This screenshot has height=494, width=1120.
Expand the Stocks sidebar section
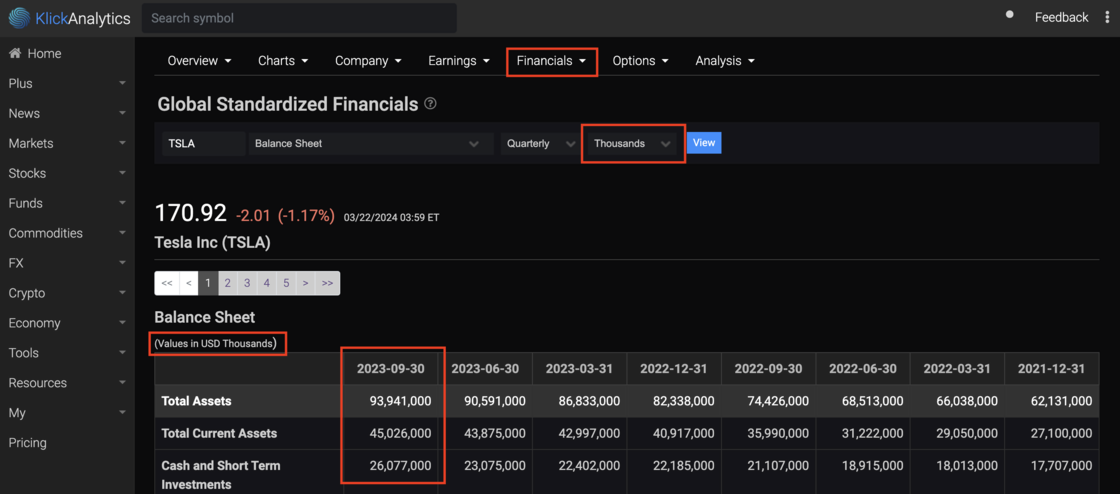(67, 173)
